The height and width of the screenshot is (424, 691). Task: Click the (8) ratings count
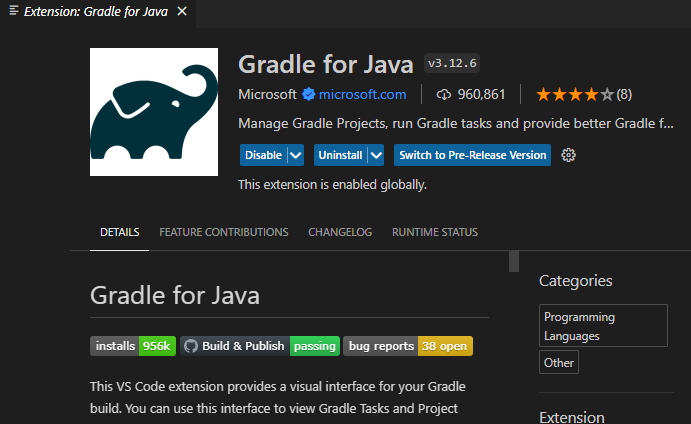coord(624,94)
